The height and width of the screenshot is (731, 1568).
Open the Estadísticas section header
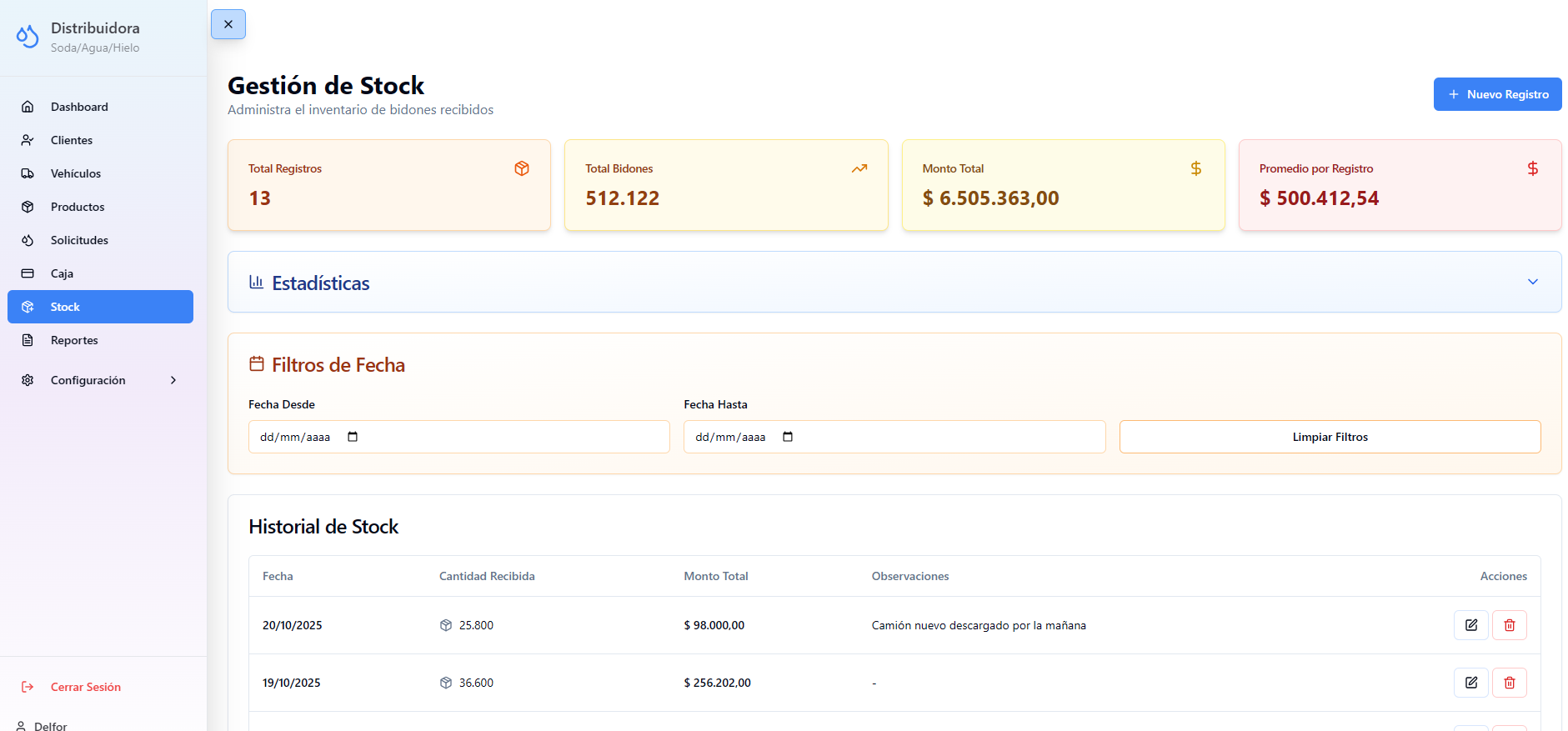[x=321, y=283]
